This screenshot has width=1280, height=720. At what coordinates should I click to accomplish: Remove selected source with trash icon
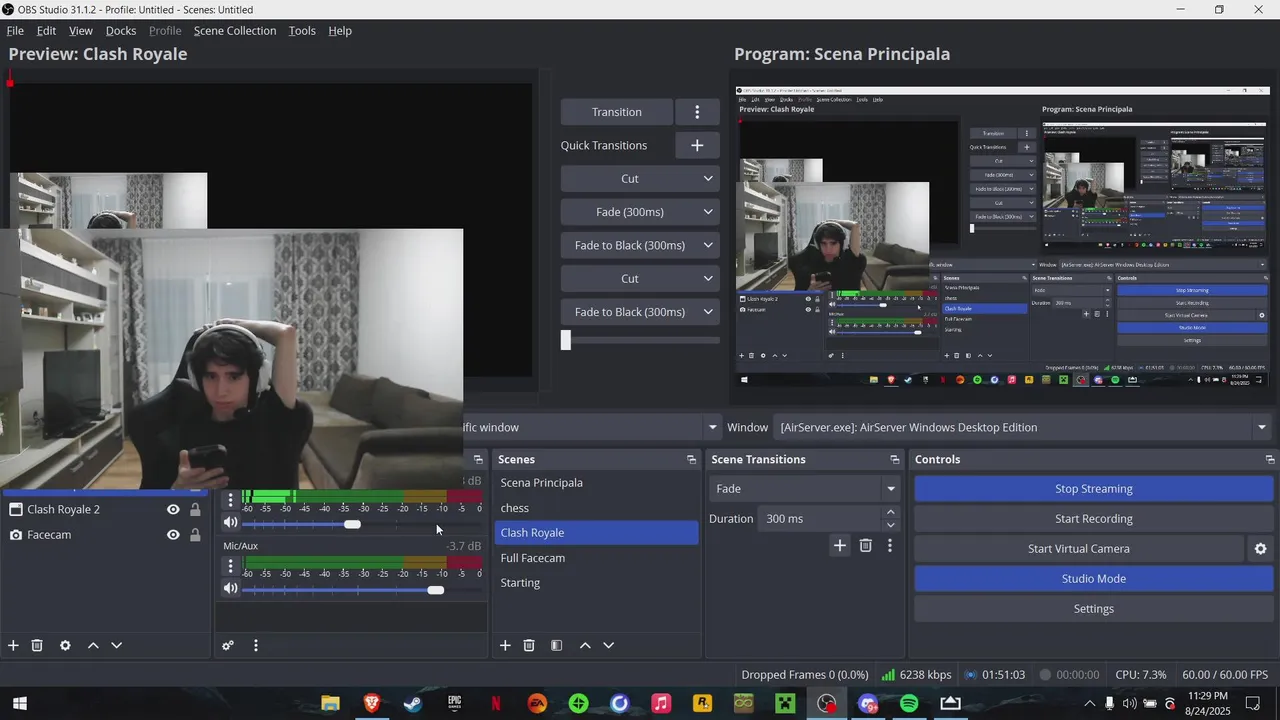pos(37,645)
